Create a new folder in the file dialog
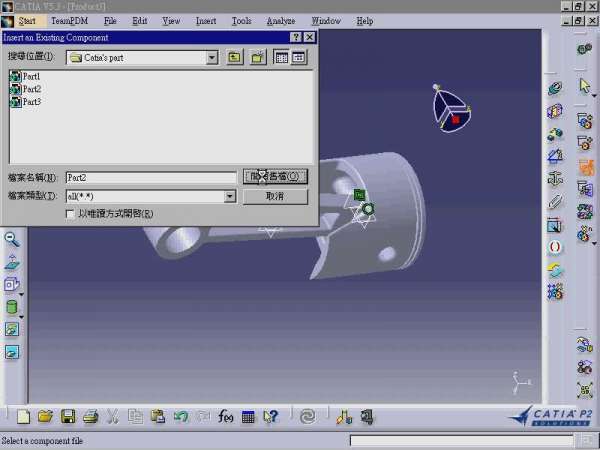Screen dimensions: 600x450 [x=257, y=58]
